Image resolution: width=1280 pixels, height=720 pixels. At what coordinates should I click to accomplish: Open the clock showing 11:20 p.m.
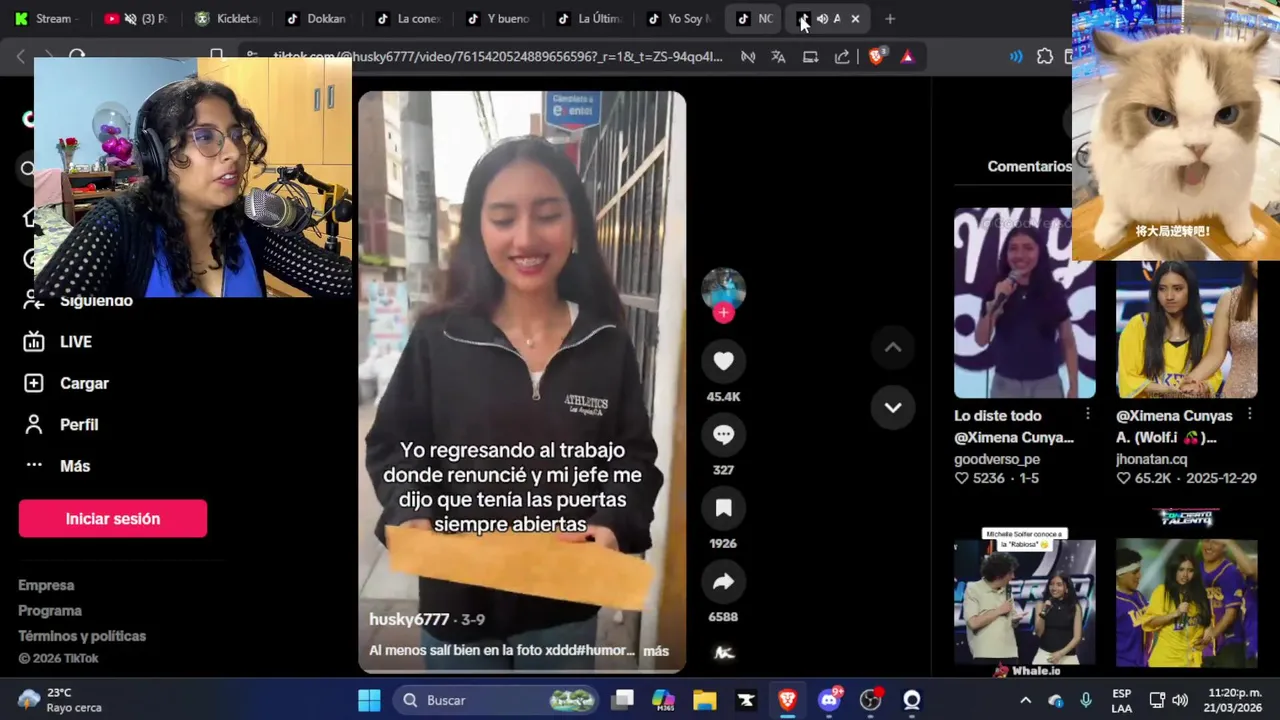coord(1234,700)
